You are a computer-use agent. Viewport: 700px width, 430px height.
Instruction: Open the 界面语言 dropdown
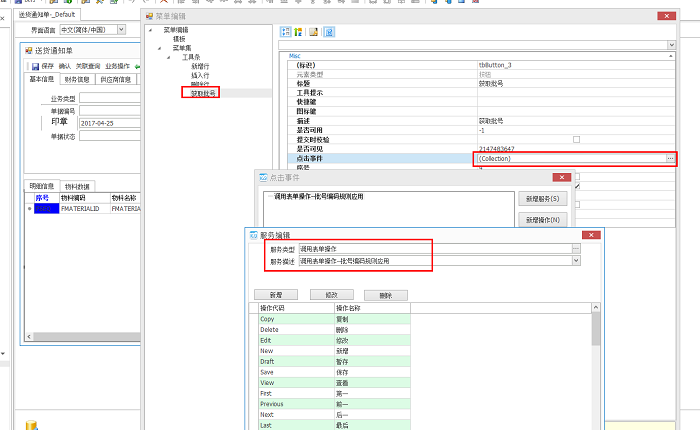tap(121, 30)
